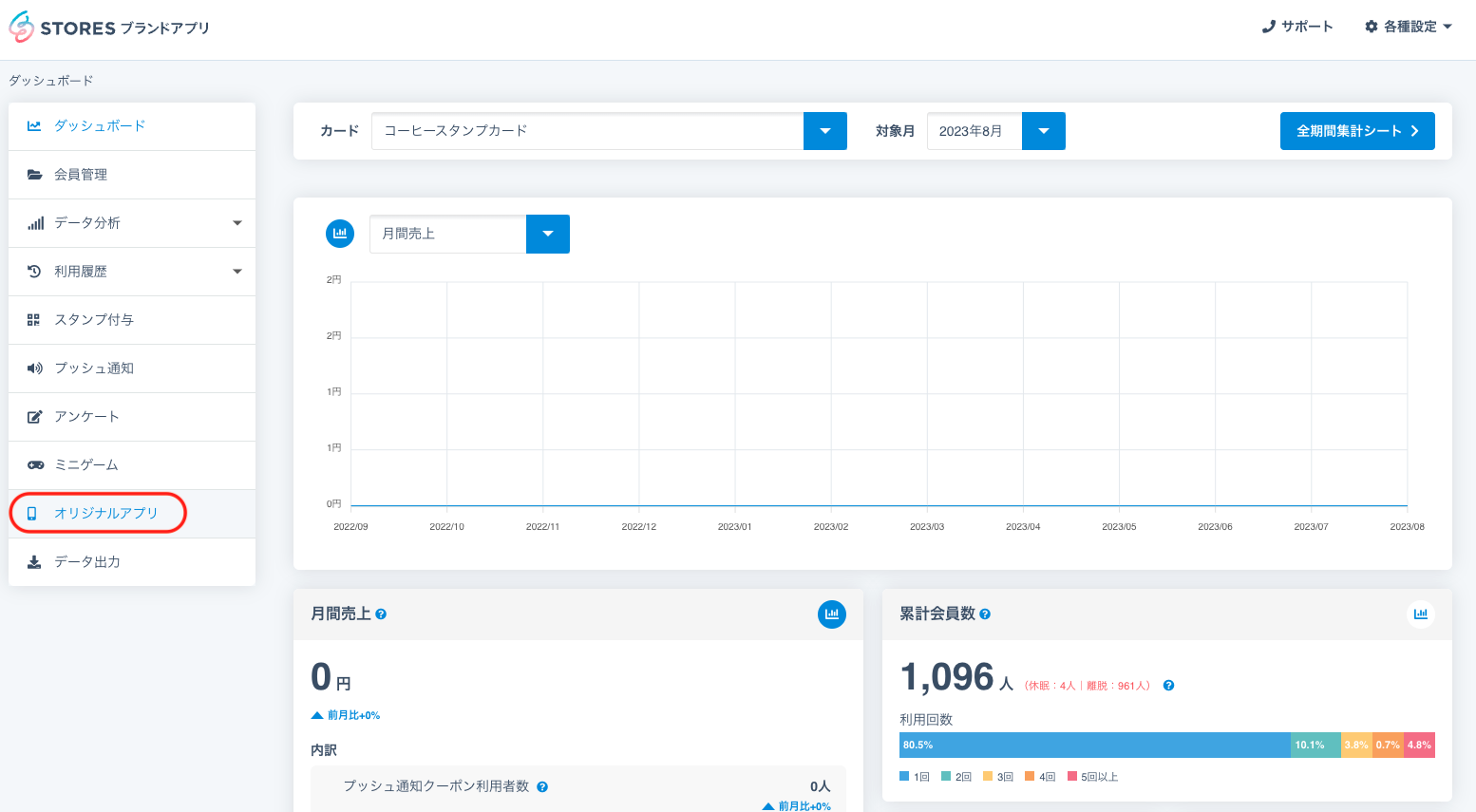
Task: Open the カード dropdown arrow
Action: click(825, 131)
